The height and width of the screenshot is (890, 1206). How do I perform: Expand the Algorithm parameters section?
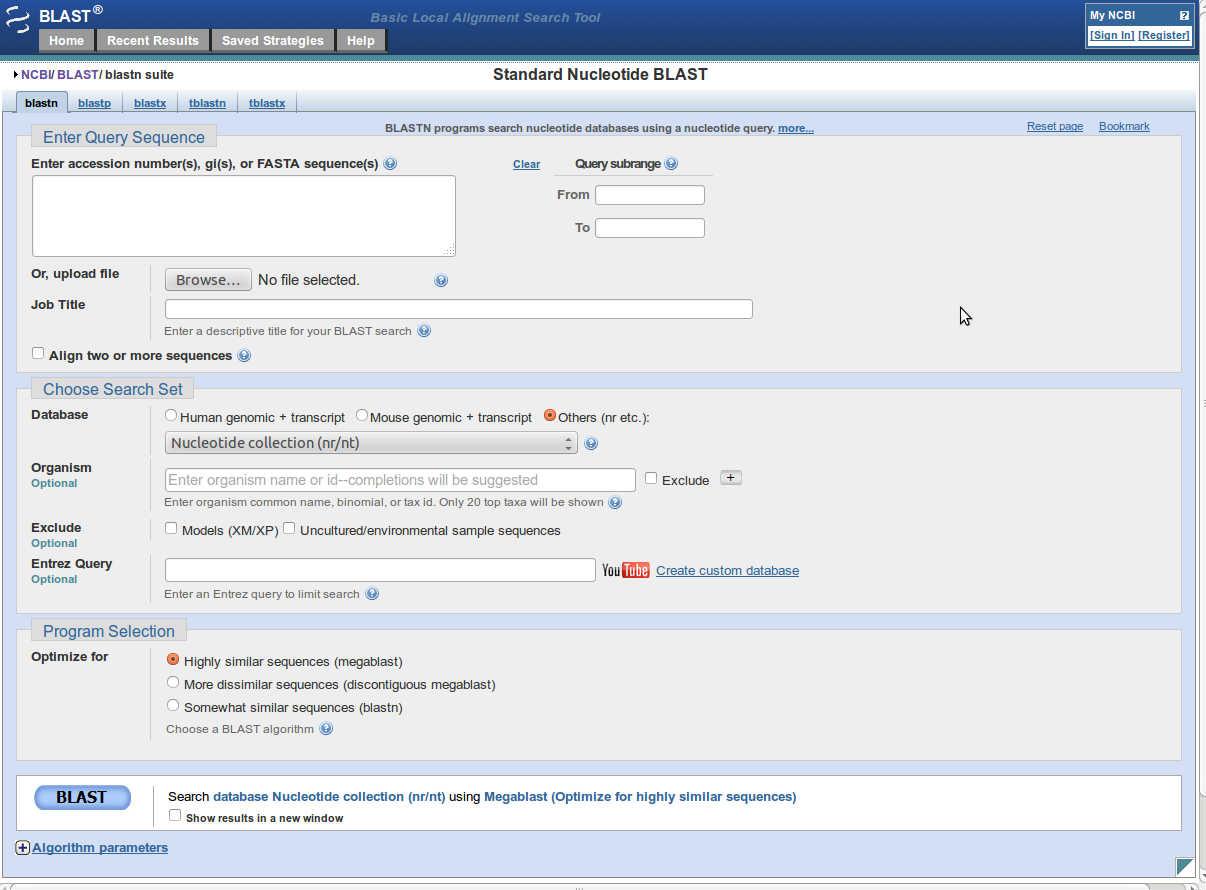tap(100, 848)
